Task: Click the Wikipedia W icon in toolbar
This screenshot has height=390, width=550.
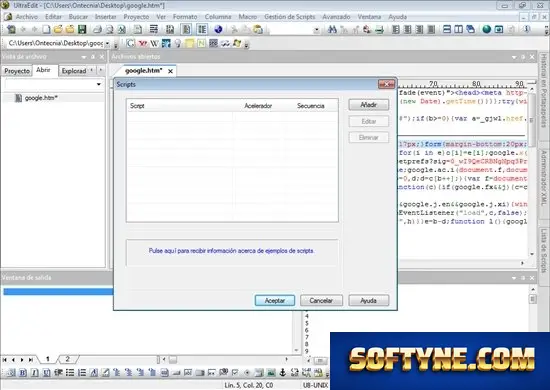Action: tap(154, 43)
